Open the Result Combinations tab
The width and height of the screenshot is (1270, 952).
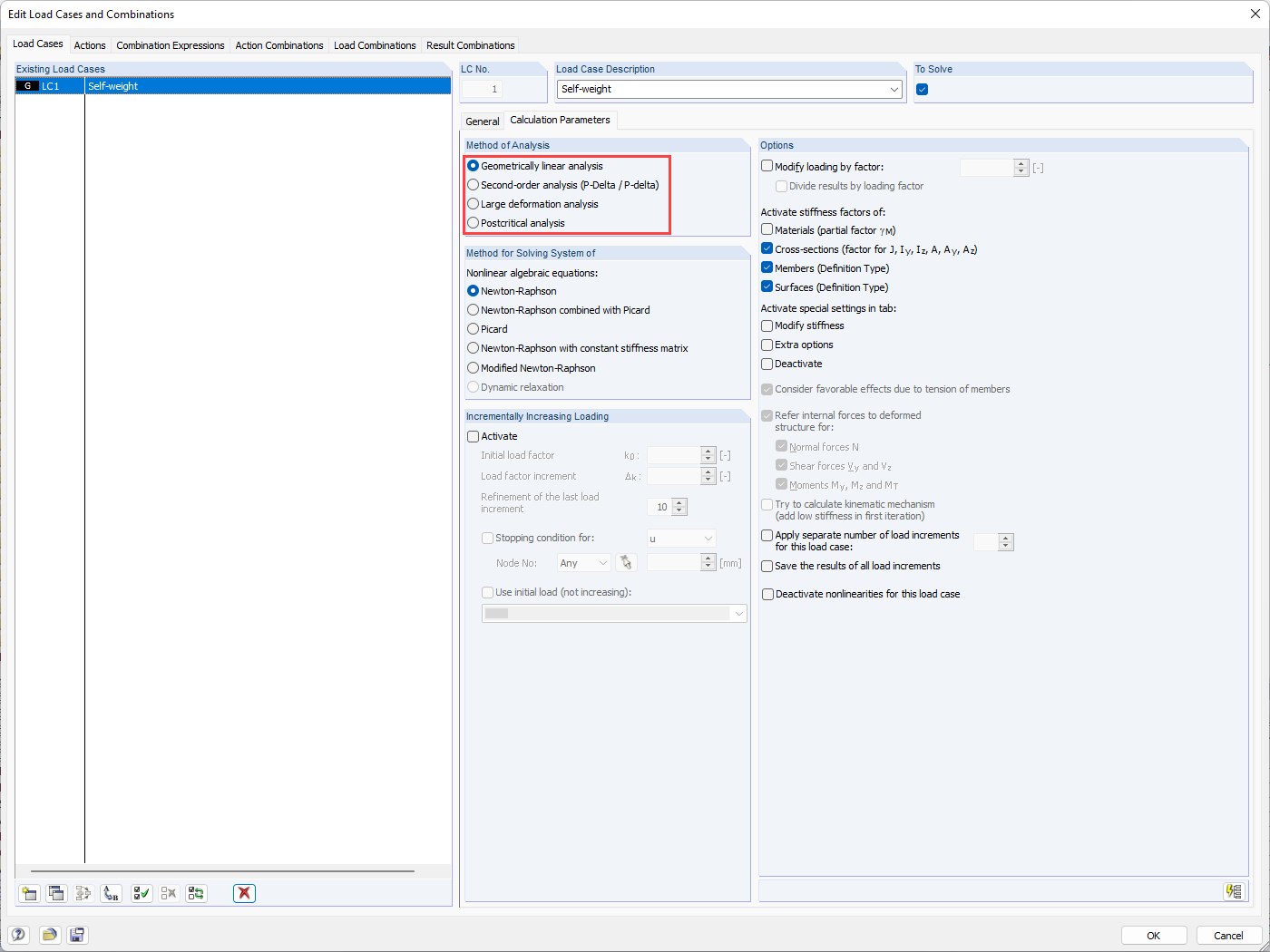(x=471, y=45)
